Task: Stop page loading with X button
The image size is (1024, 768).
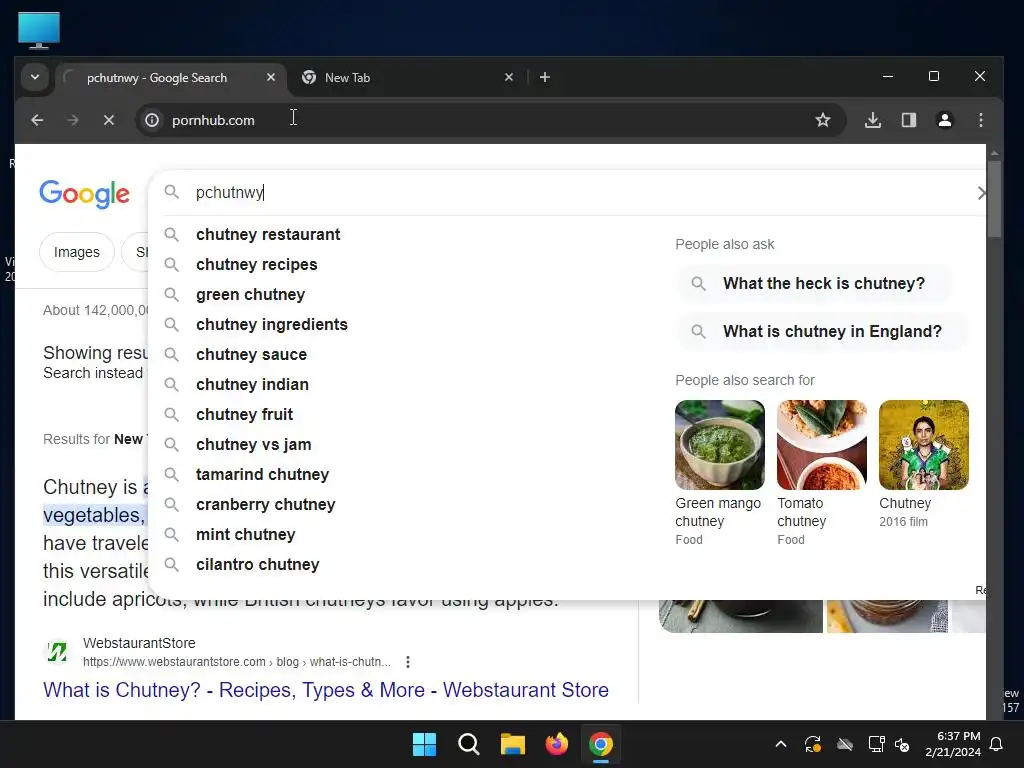Action: pos(109,120)
